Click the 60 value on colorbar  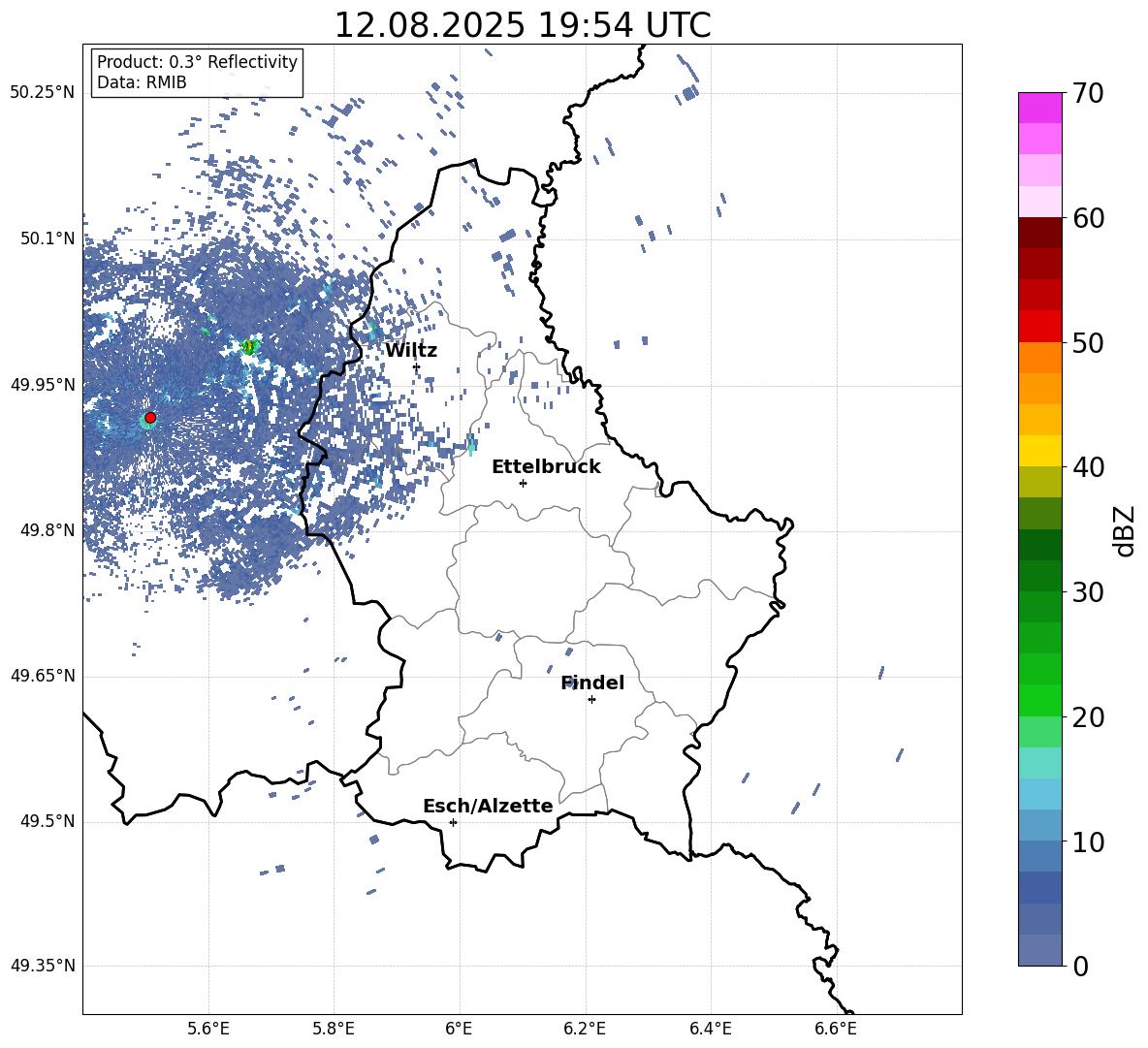[x=1088, y=218]
